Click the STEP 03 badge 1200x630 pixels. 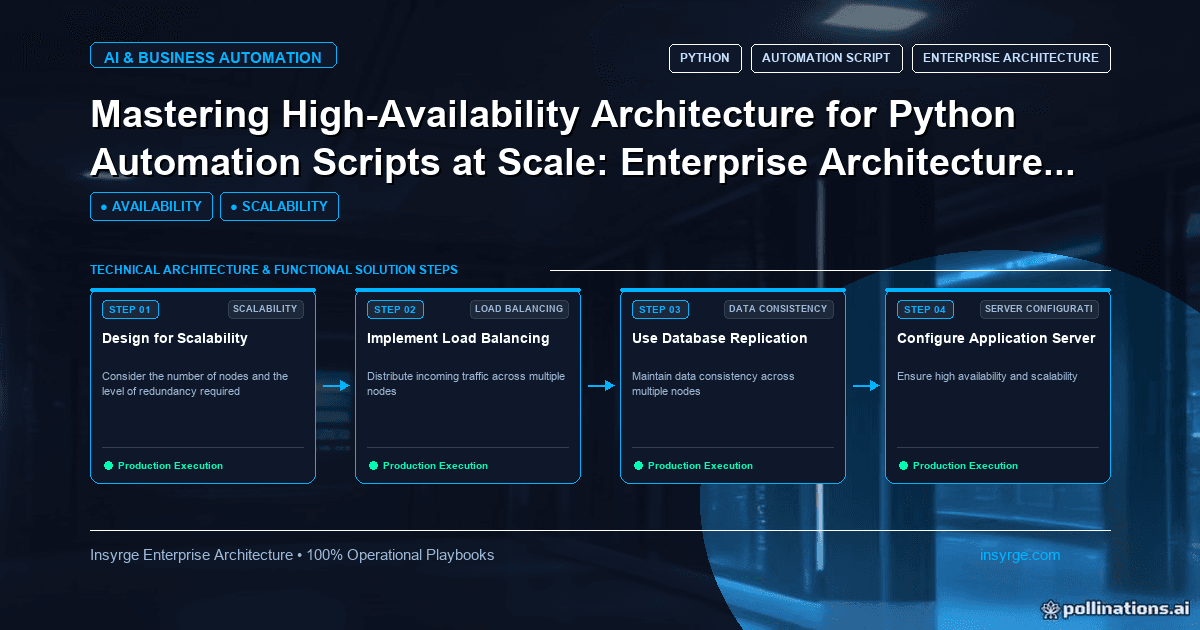pos(660,310)
